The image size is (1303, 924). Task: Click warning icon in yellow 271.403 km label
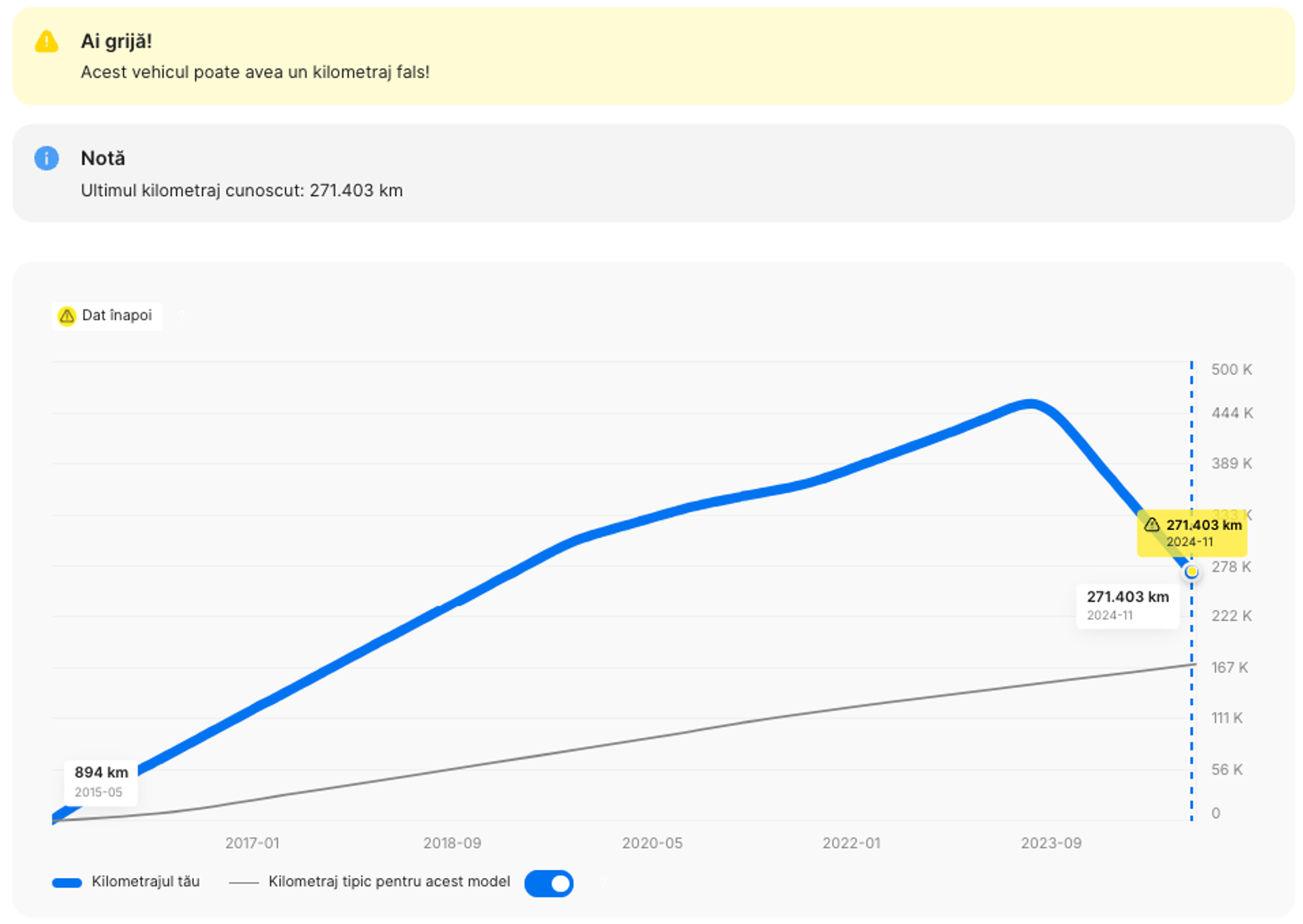1152,524
